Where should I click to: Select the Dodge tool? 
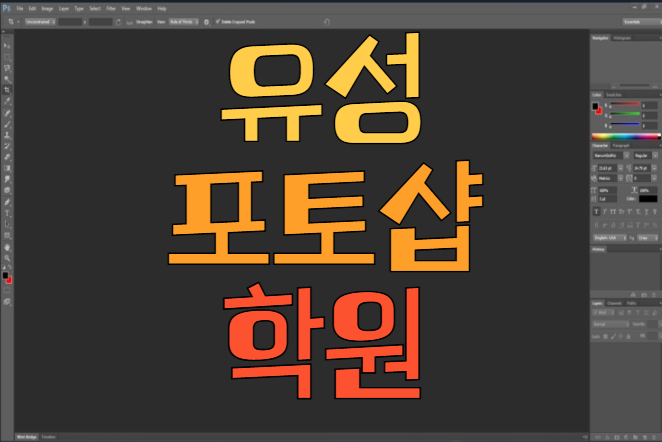point(7,190)
